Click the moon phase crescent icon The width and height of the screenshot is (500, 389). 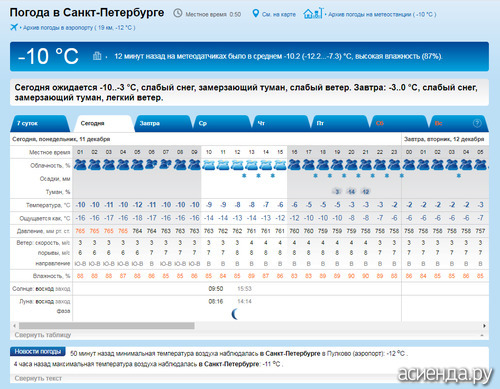click(235, 314)
